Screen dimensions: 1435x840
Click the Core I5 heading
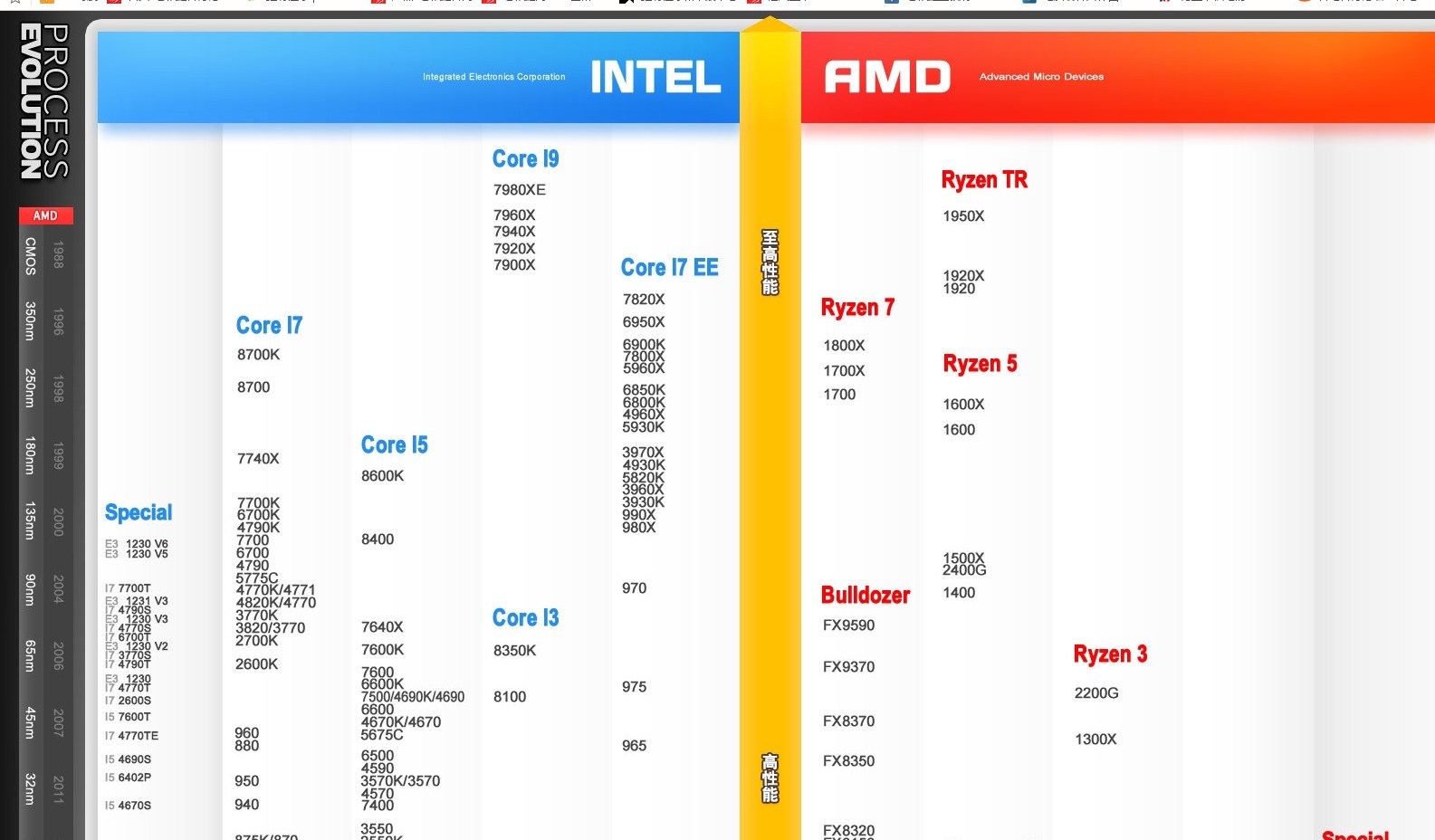[x=394, y=444]
